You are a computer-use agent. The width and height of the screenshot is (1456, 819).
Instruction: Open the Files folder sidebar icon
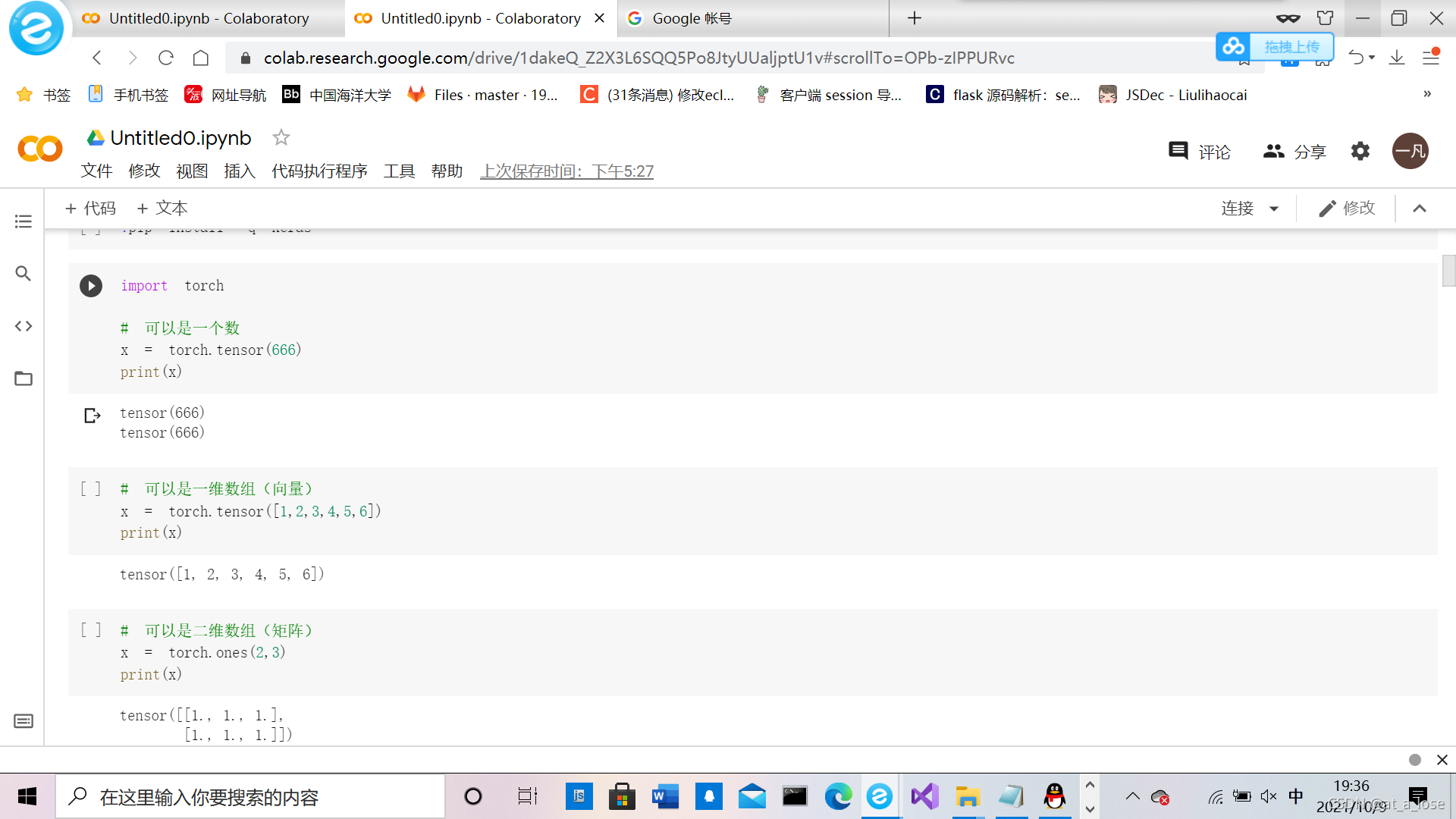click(x=24, y=378)
